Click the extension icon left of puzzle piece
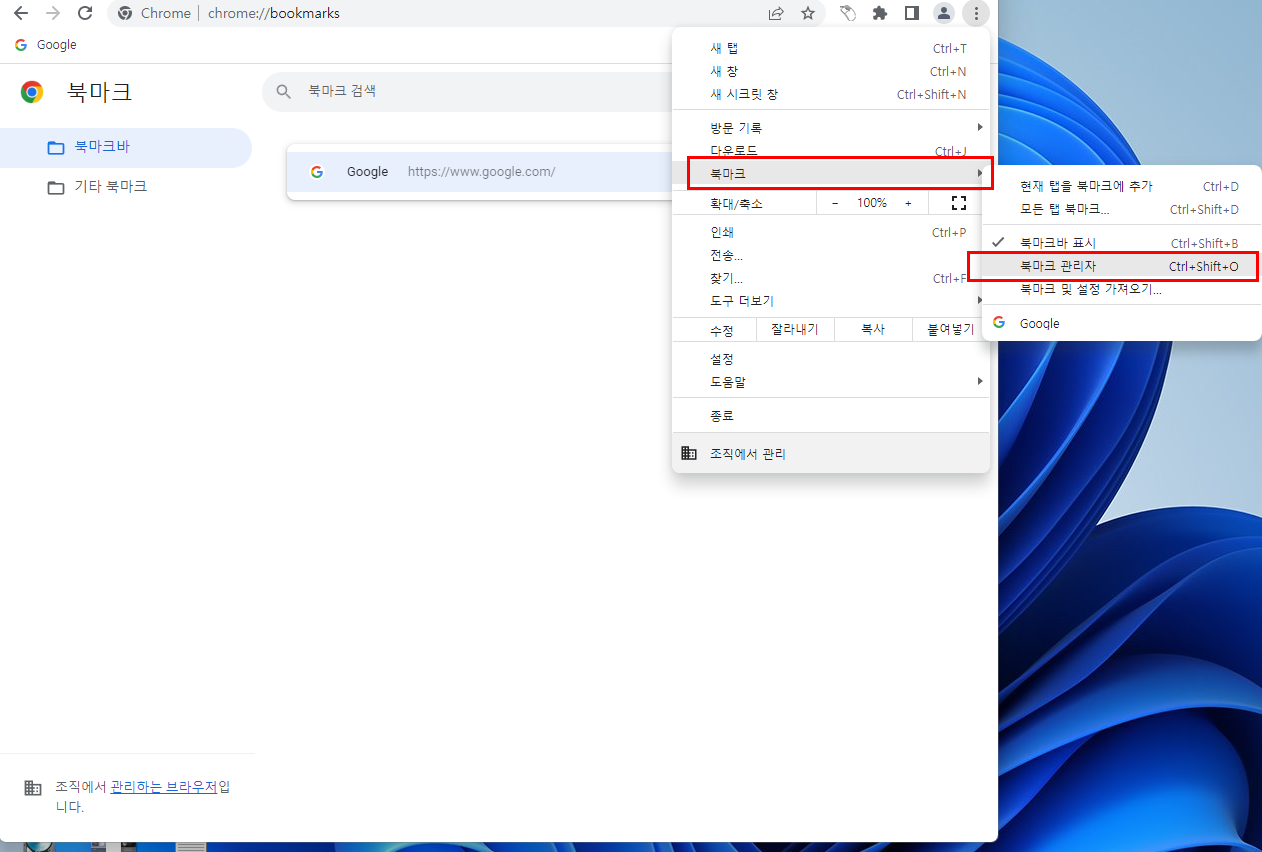This screenshot has width=1262, height=852. coord(848,13)
